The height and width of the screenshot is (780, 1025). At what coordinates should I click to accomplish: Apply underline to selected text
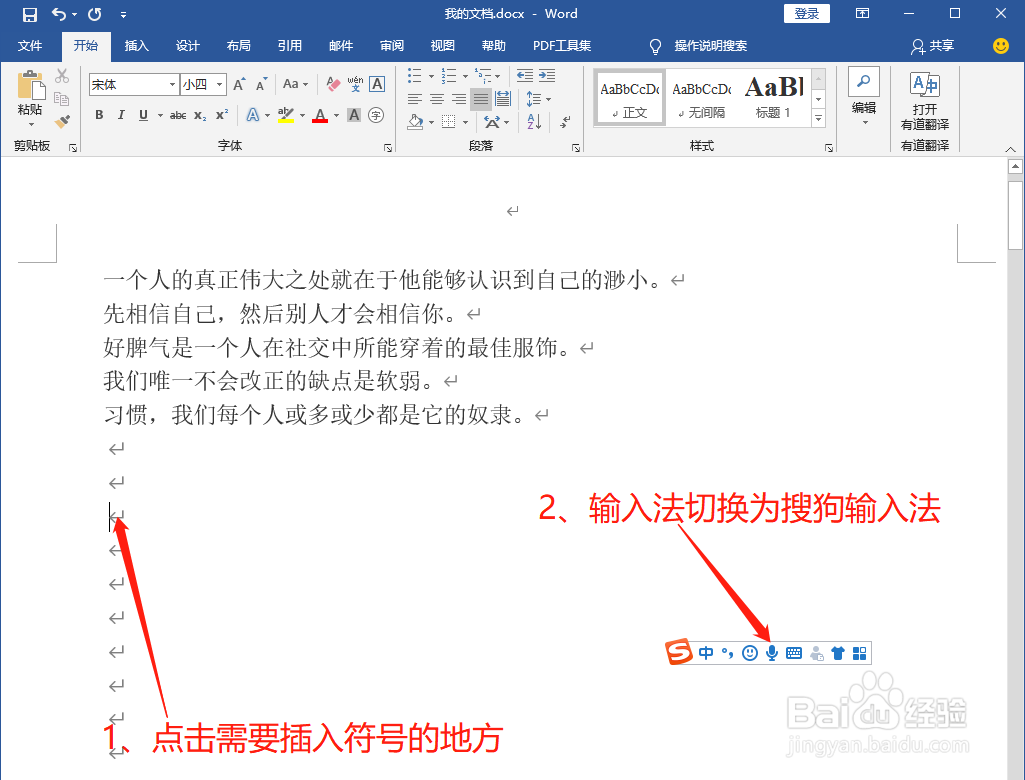click(x=142, y=115)
